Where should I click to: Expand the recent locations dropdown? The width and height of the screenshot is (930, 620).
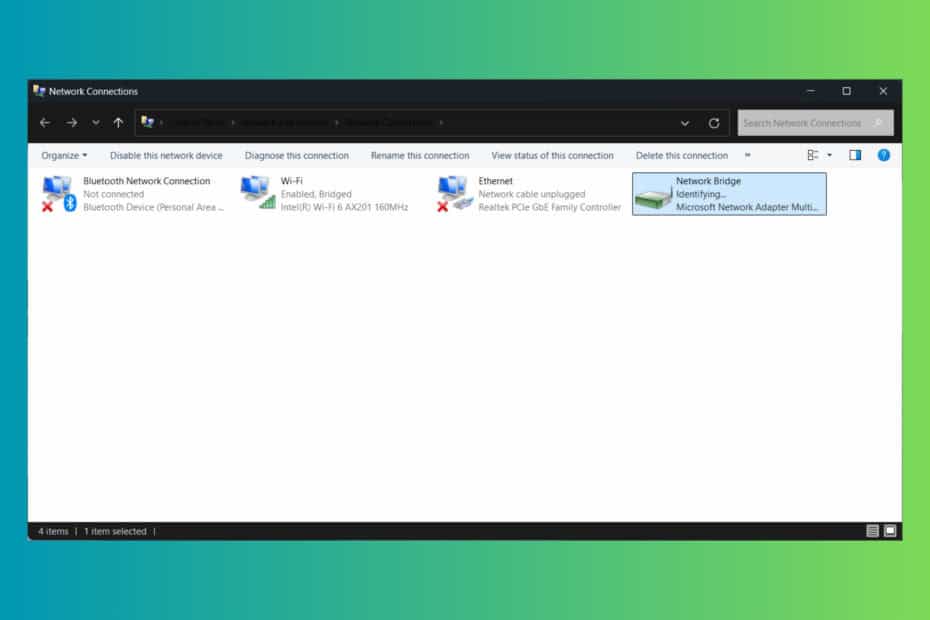(96, 123)
